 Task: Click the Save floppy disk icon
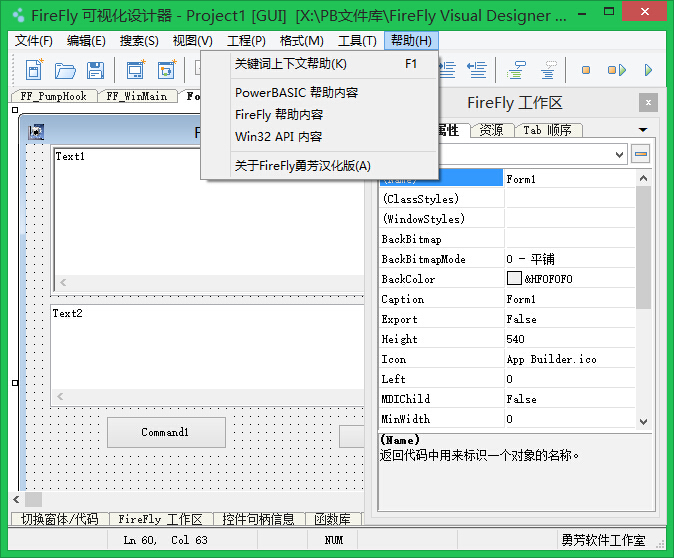tap(95, 71)
